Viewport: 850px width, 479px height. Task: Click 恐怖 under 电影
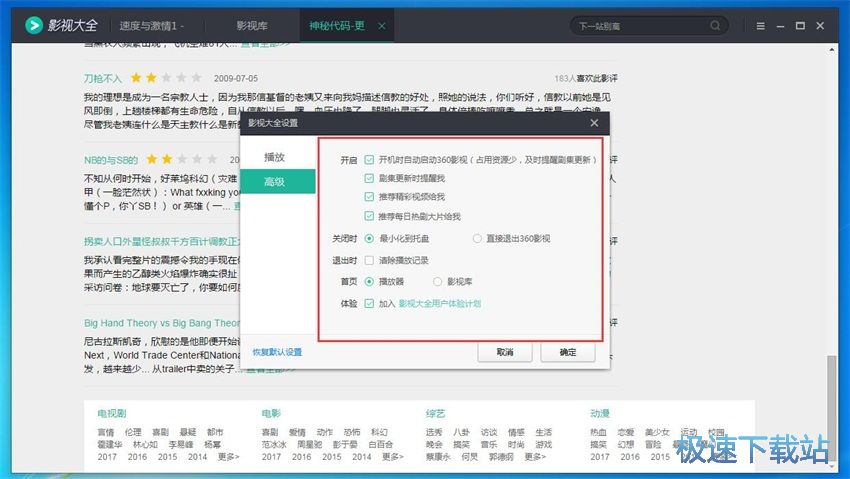(x=352, y=432)
